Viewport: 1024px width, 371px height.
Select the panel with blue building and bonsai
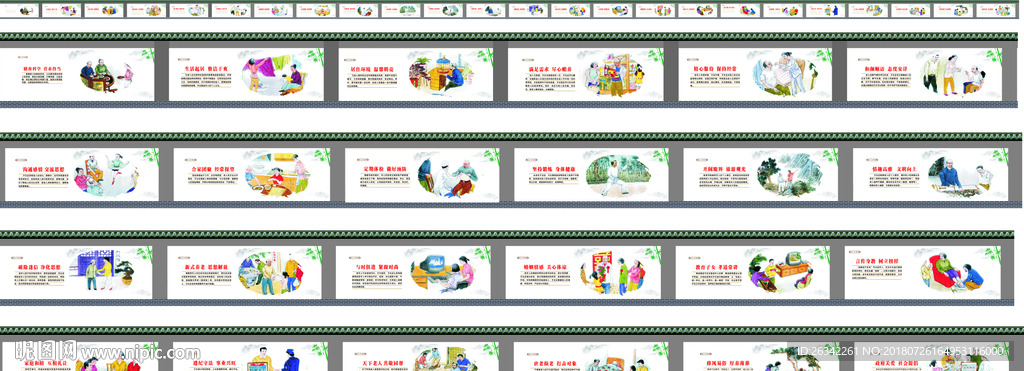[77, 272]
